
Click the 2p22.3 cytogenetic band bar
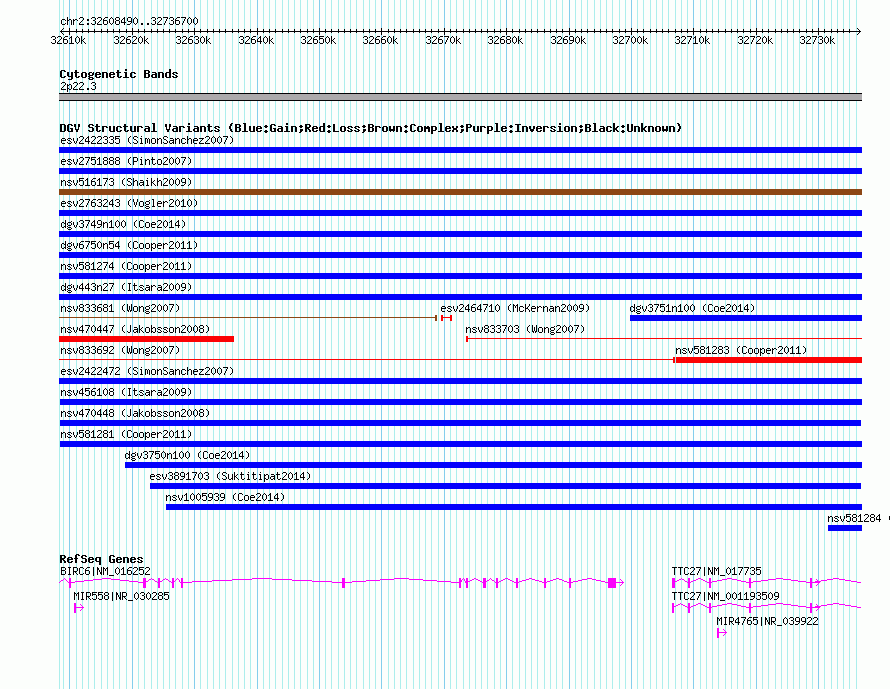click(460, 97)
